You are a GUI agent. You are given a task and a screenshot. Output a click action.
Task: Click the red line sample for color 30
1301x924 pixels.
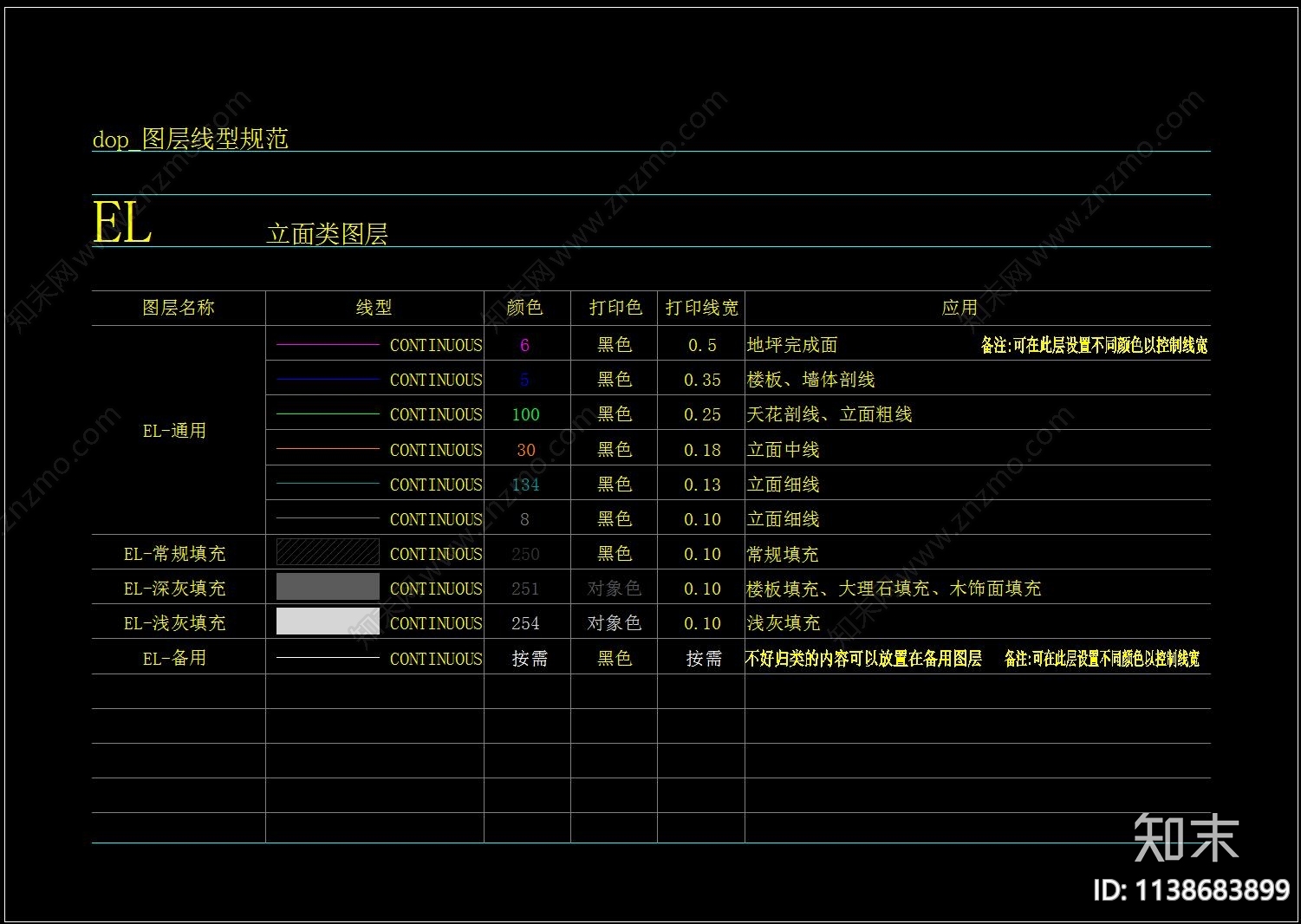[328, 449]
